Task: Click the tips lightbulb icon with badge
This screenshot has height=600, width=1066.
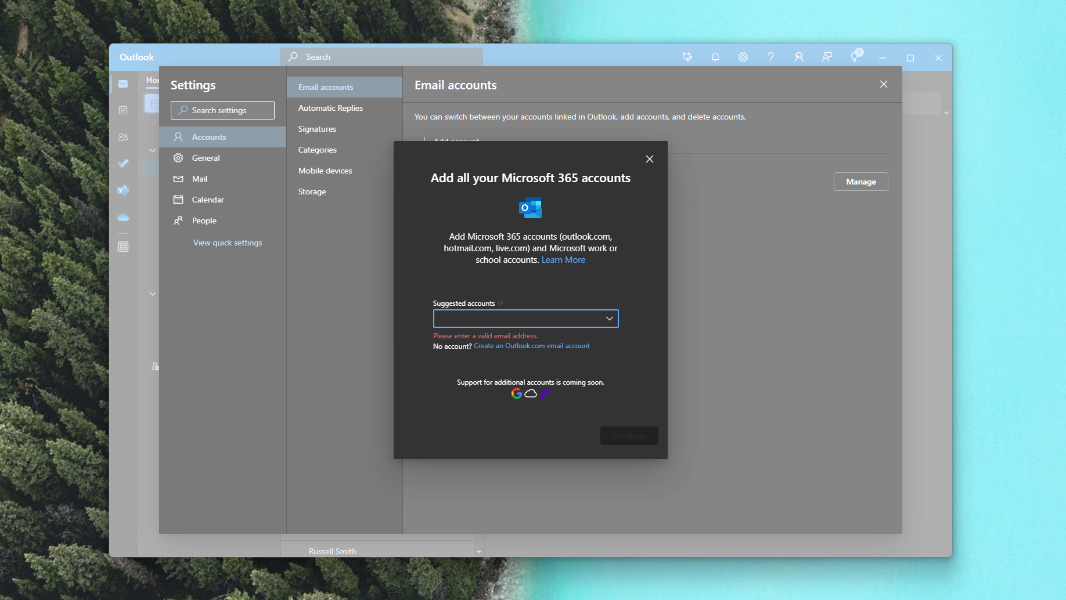Action: (854, 57)
